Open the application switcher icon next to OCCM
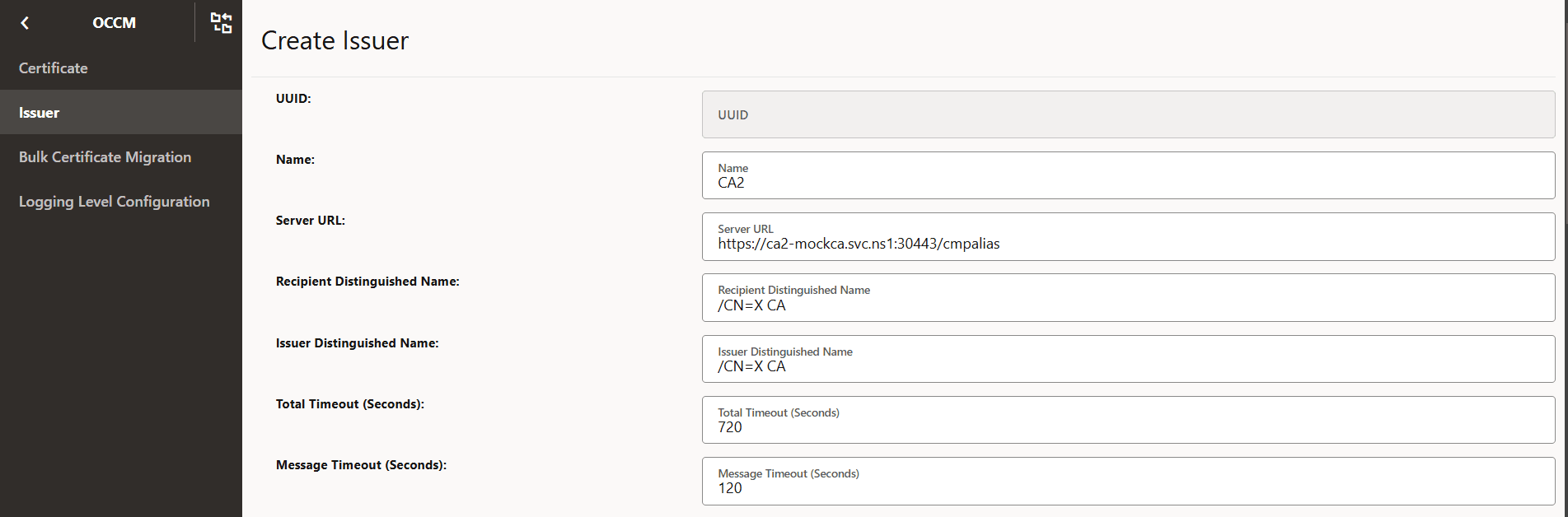 pyautogui.click(x=221, y=22)
